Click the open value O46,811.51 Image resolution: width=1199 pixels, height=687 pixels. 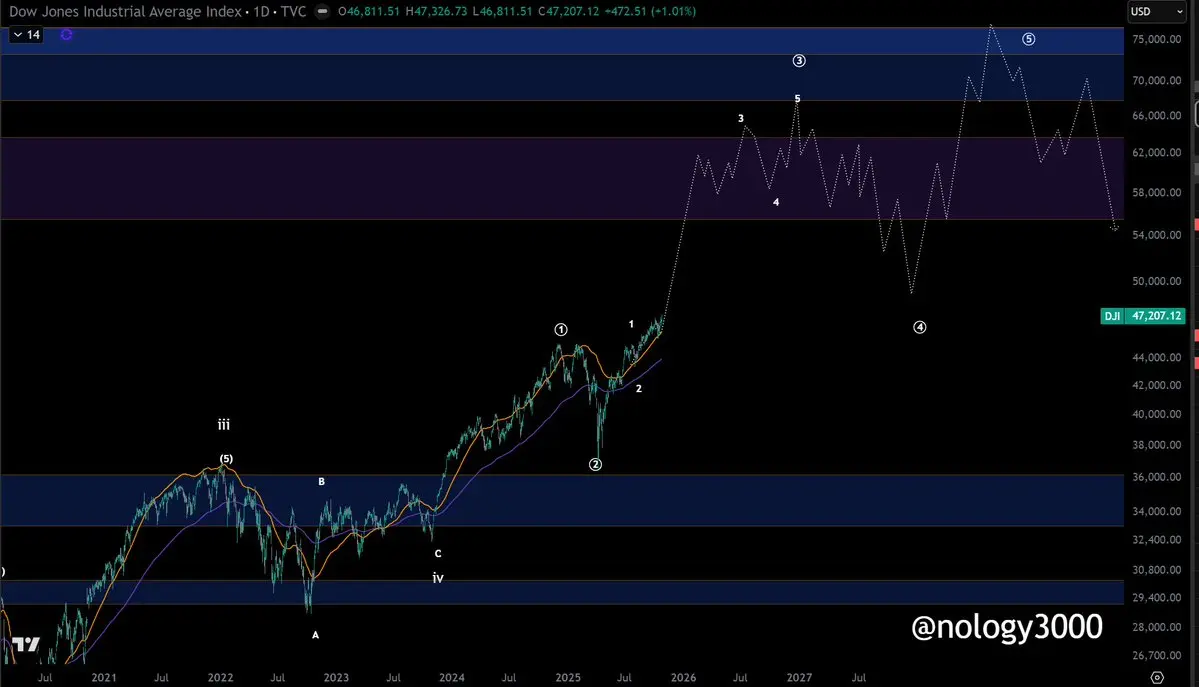(x=369, y=11)
